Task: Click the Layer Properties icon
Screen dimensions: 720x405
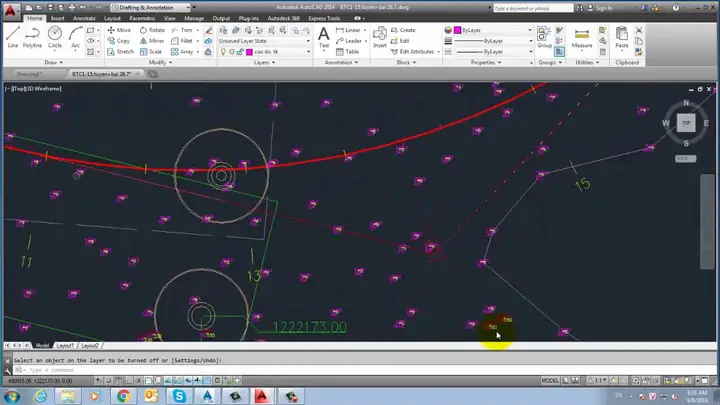Action: tap(223, 30)
